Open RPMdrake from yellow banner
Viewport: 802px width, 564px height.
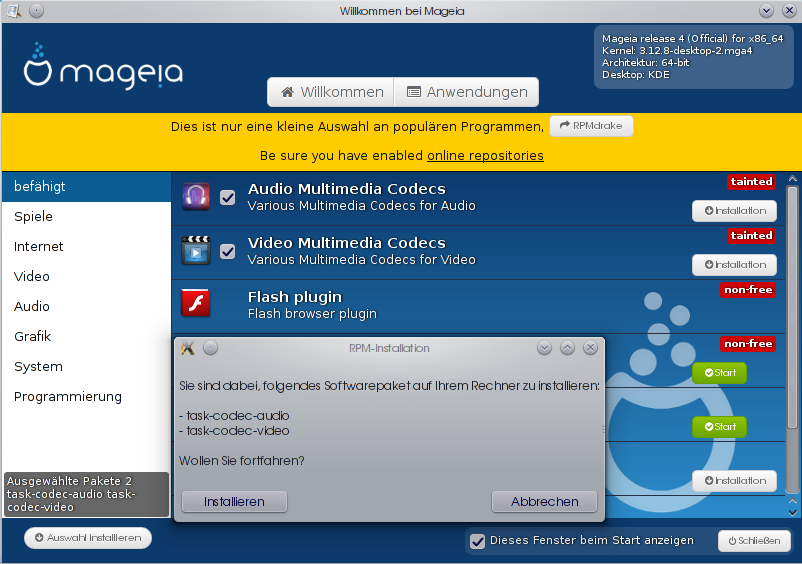point(591,126)
